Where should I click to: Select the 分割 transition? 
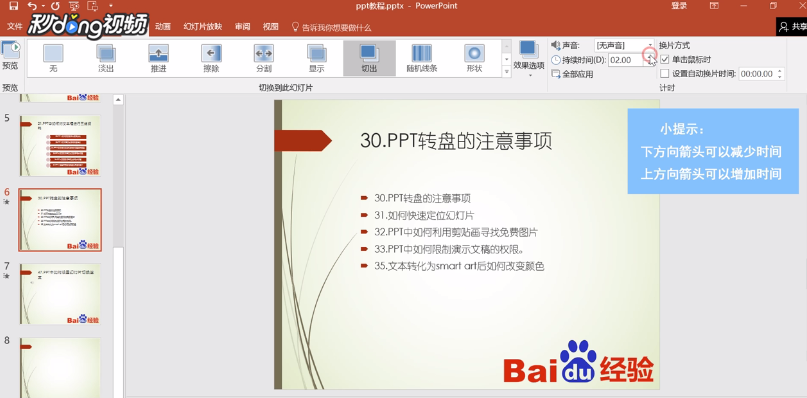[264, 58]
